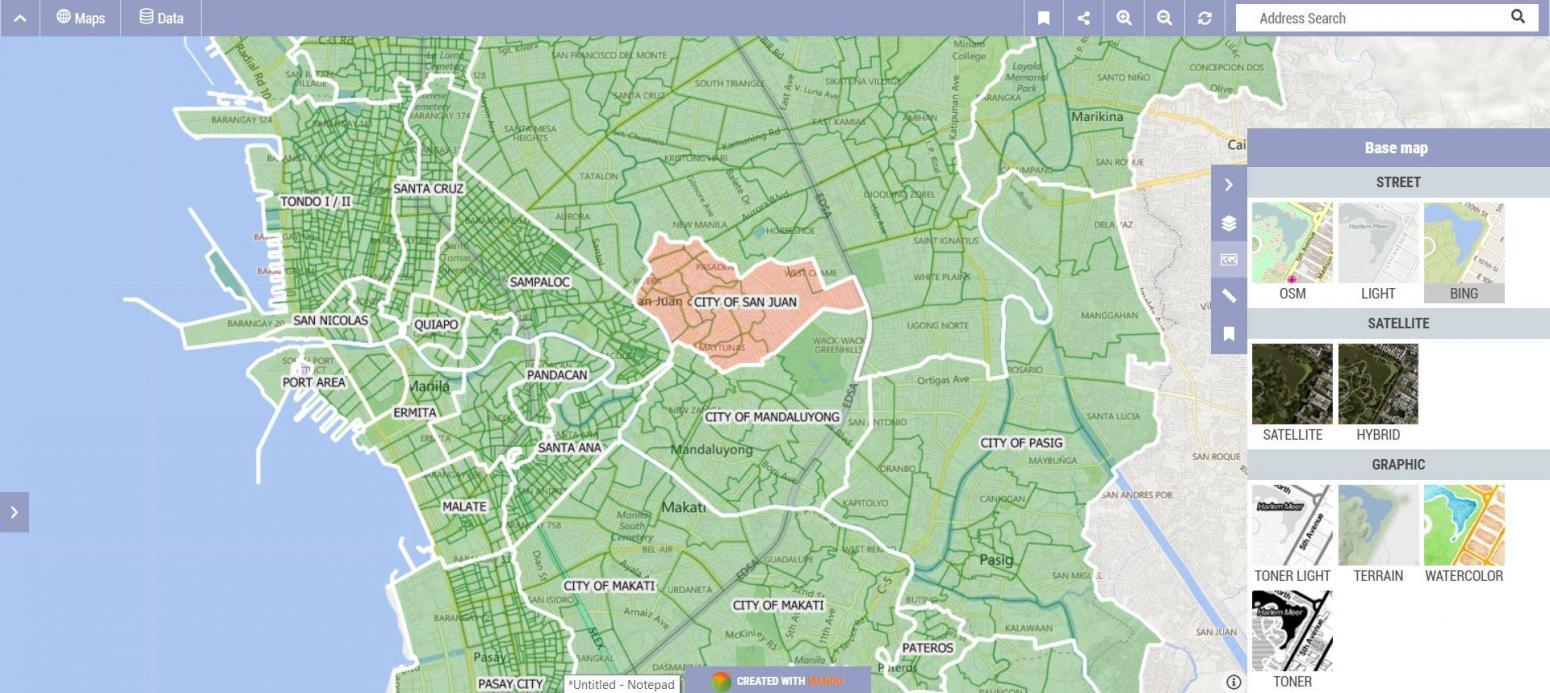Choose the WATERCOLOR base map swatch
Viewport: 1550px width, 693px height.
point(1463,524)
